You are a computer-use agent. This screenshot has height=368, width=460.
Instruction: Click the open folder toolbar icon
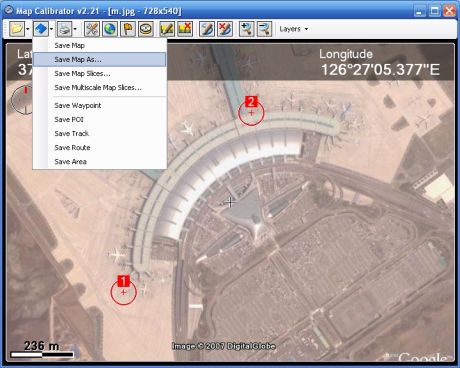[x=17, y=29]
